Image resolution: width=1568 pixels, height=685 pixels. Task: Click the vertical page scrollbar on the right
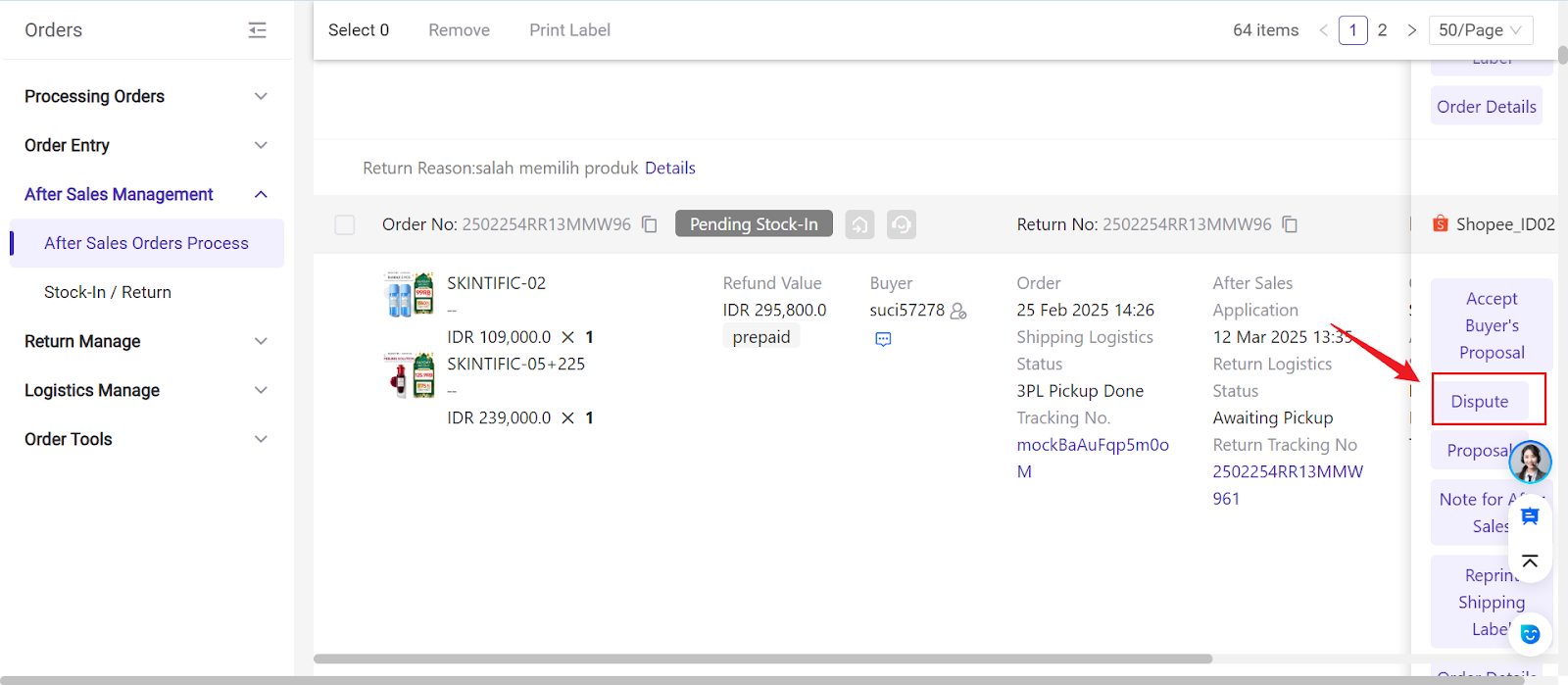pyautogui.click(x=1562, y=56)
